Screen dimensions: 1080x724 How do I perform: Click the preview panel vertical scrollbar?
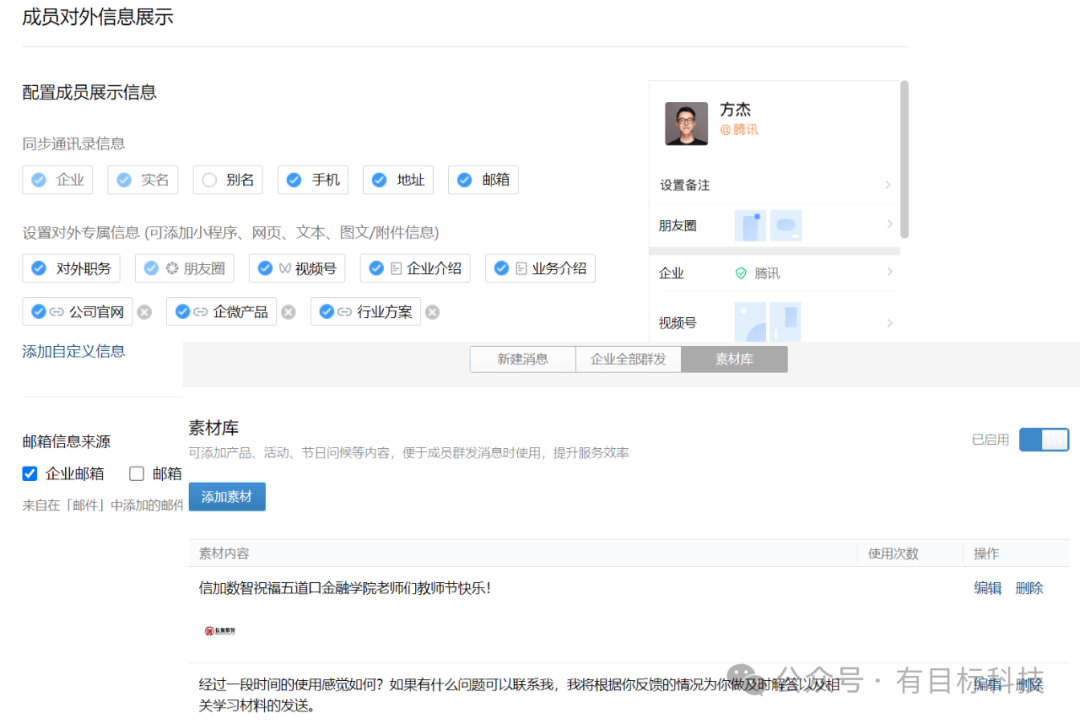pyautogui.click(x=904, y=160)
